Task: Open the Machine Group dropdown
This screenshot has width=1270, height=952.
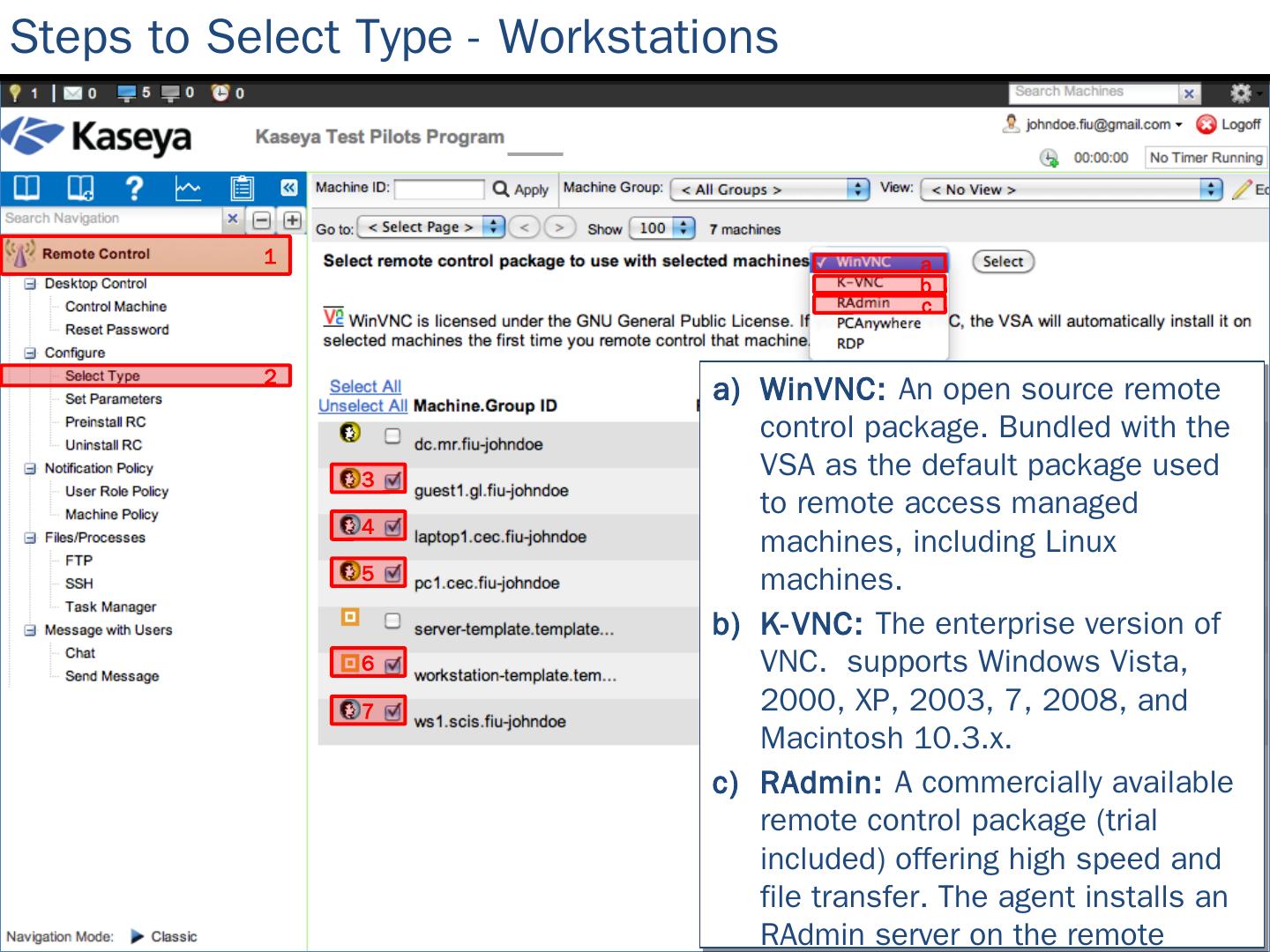Action: click(770, 190)
